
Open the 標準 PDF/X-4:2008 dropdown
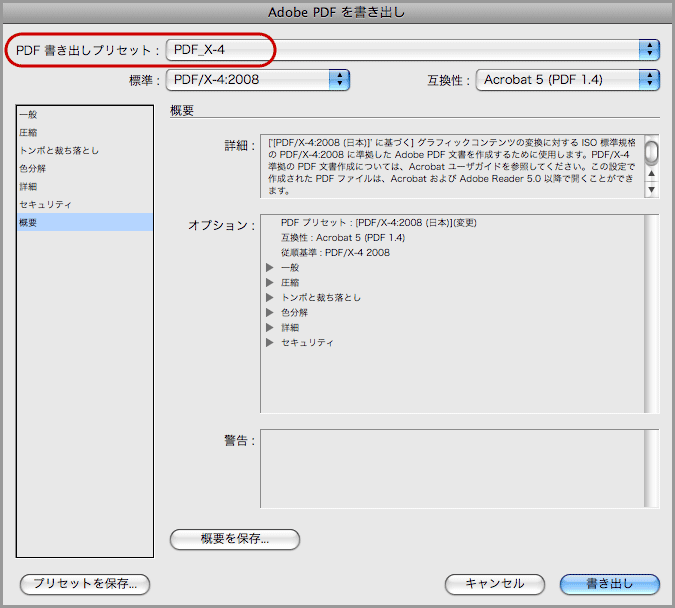coord(257,80)
